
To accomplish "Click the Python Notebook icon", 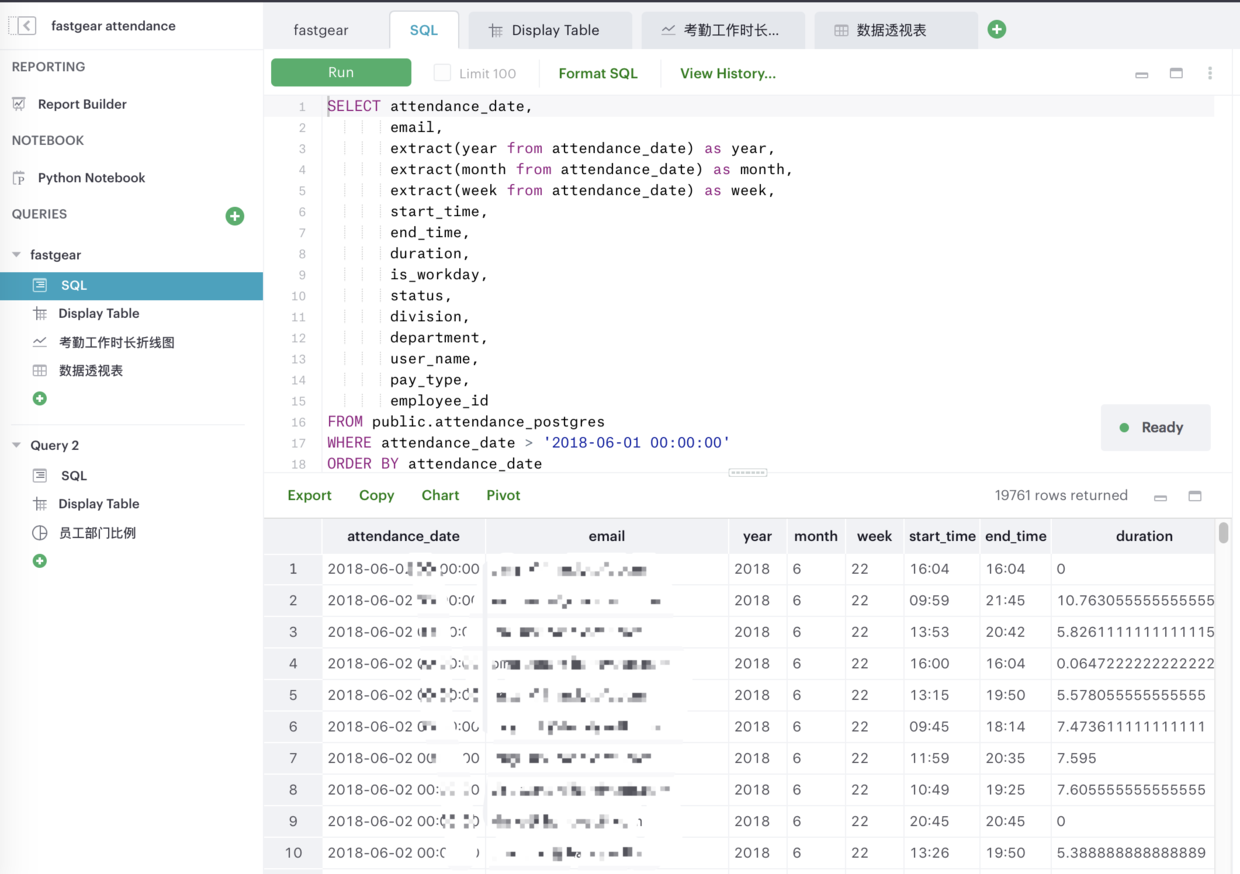I will (19, 178).
